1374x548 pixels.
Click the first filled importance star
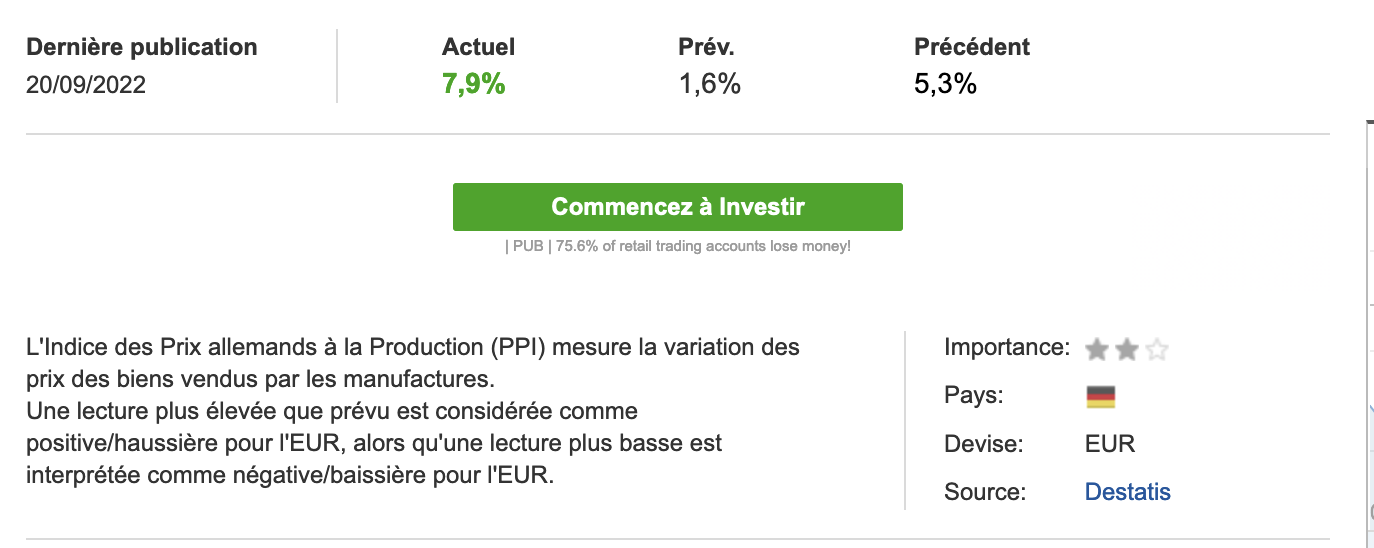coord(1097,349)
